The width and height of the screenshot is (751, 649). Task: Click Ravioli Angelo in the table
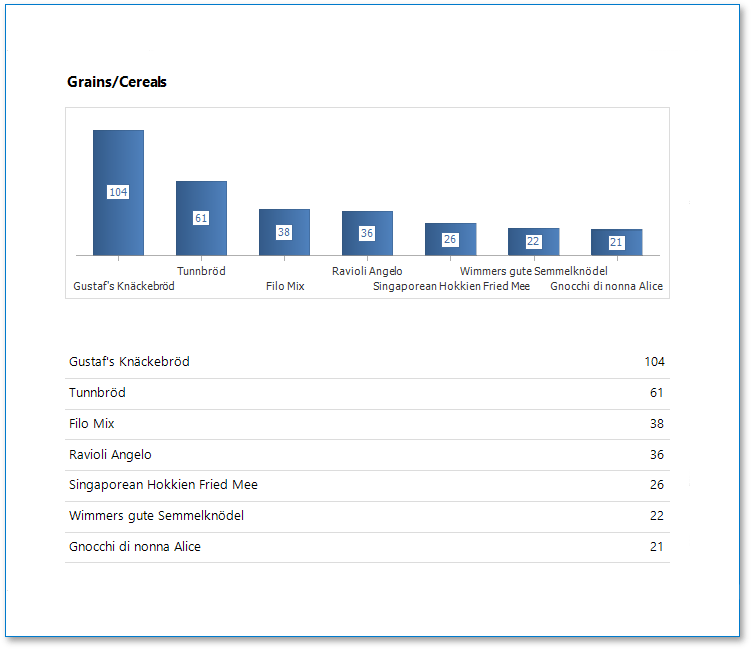pos(110,455)
